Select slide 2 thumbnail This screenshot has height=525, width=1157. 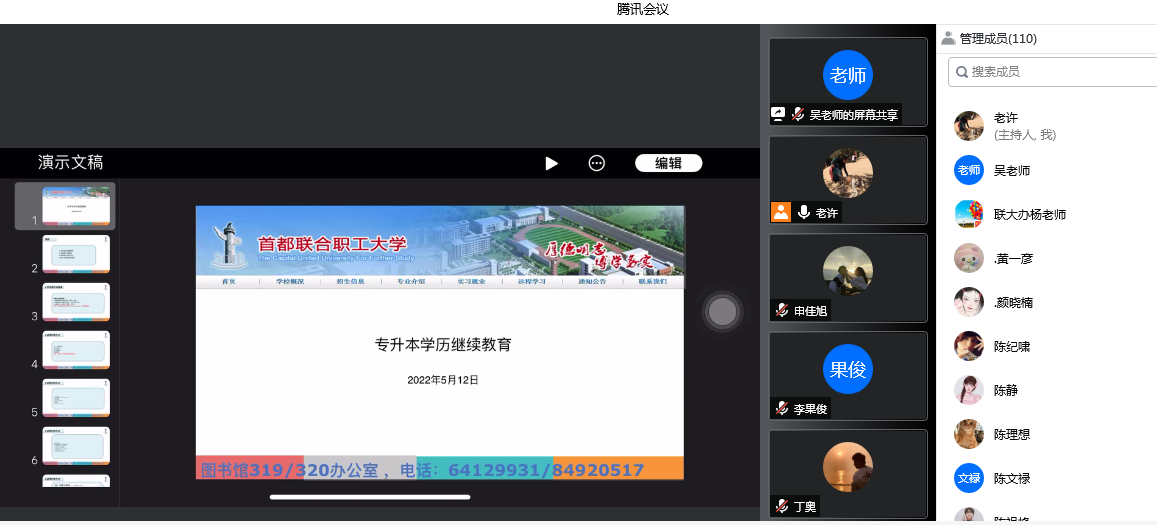pos(76,254)
